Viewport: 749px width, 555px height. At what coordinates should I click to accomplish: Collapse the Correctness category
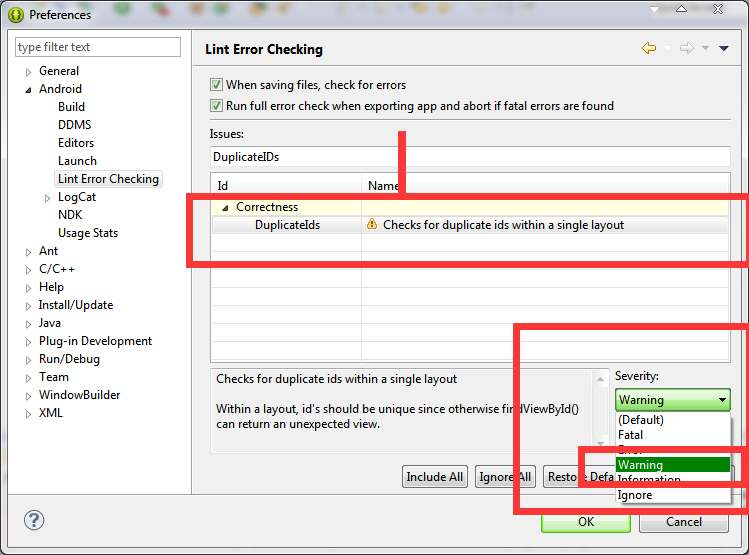[225, 208]
